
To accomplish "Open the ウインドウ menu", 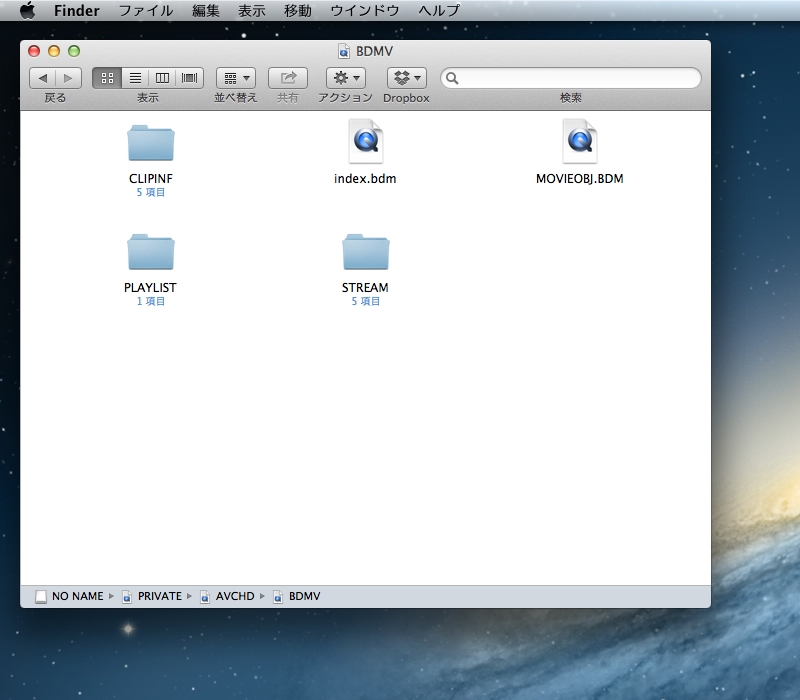I will [364, 10].
